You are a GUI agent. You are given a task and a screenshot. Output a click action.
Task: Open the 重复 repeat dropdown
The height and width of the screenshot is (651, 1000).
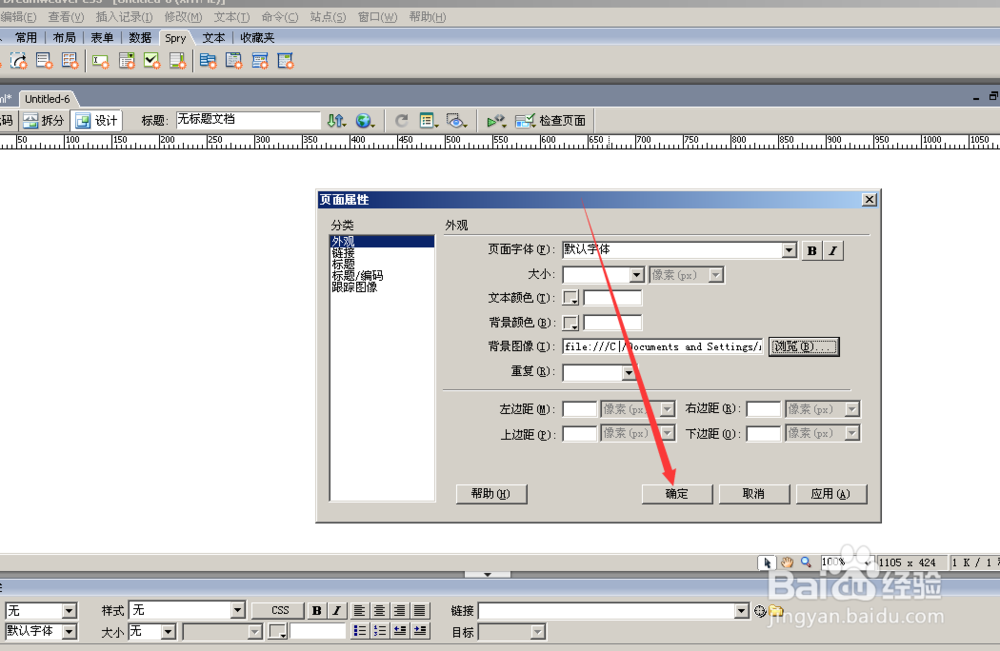[x=629, y=372]
